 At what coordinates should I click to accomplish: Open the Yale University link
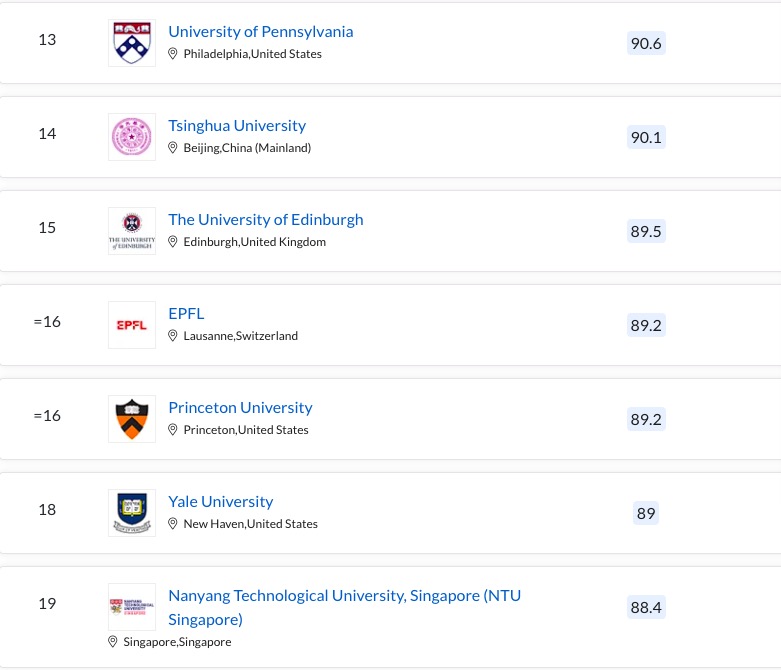220,502
